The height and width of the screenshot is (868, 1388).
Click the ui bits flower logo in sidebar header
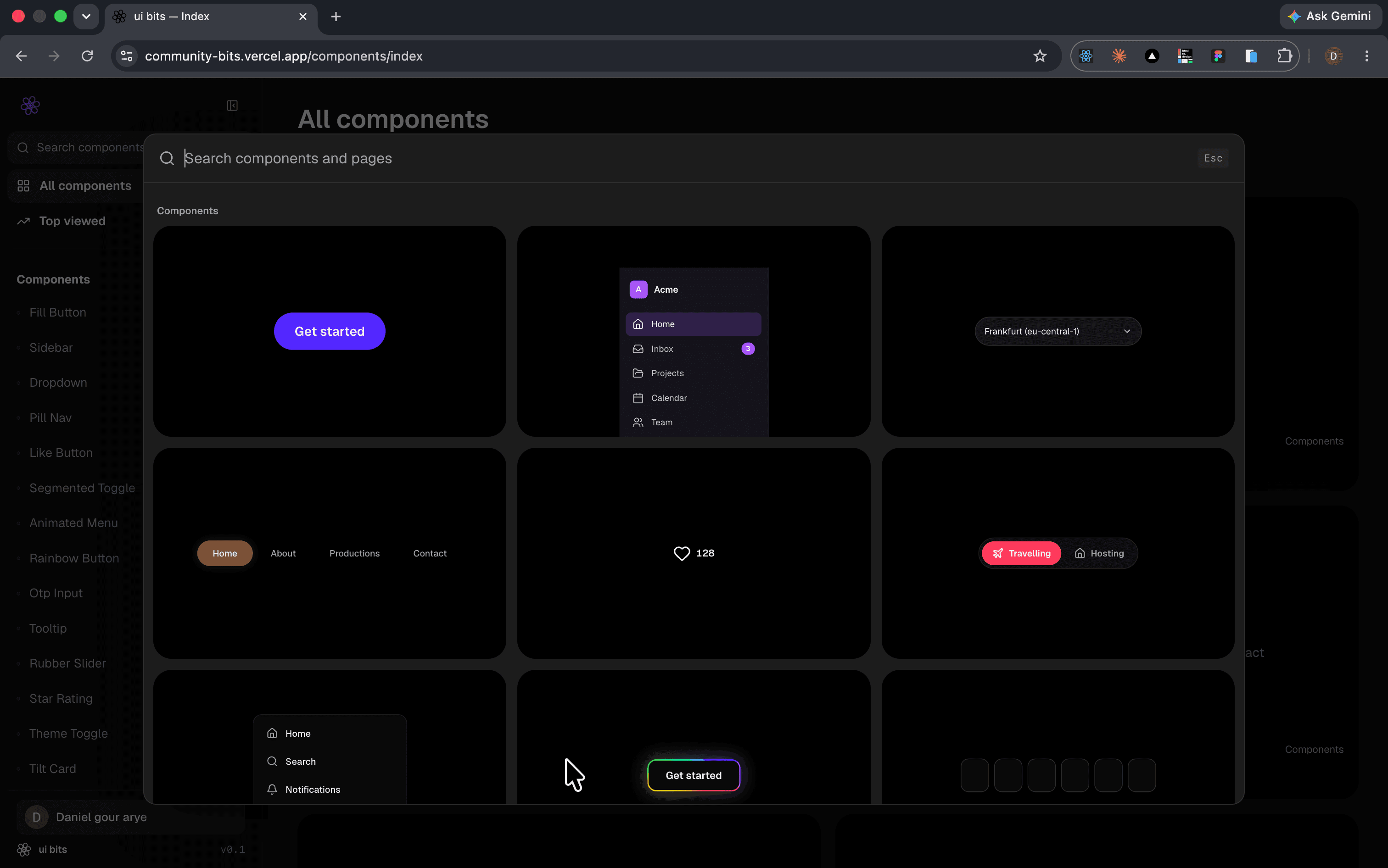pos(30,105)
